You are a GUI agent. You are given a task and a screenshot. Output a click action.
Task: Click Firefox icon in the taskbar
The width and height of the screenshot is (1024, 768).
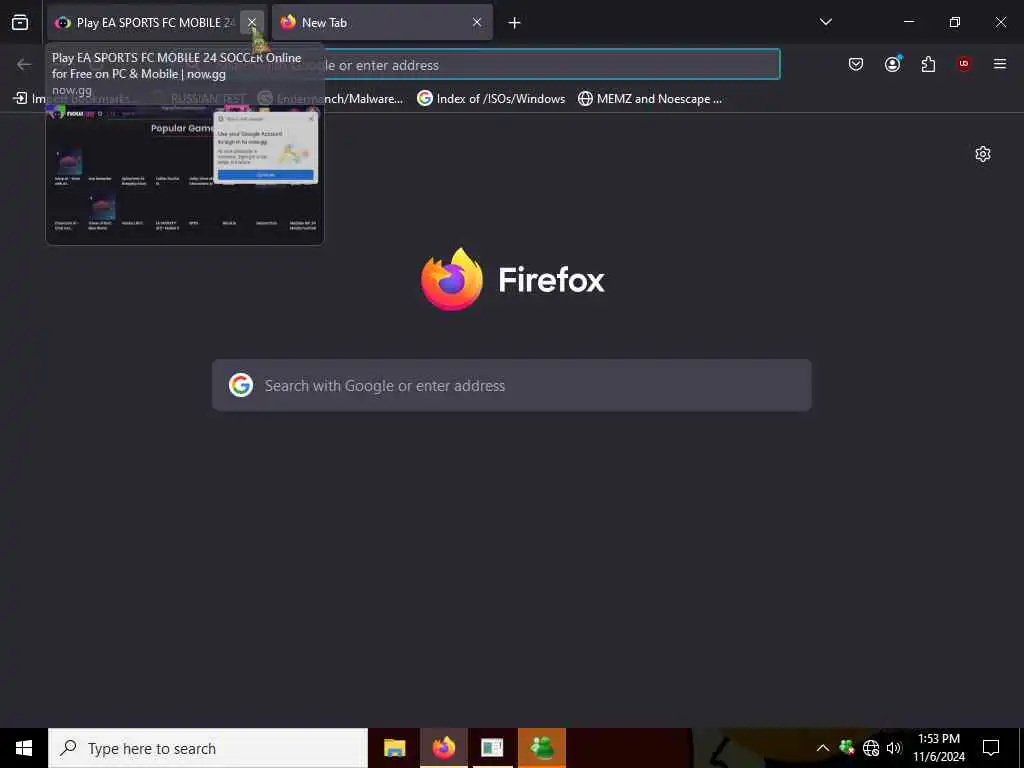click(x=443, y=748)
